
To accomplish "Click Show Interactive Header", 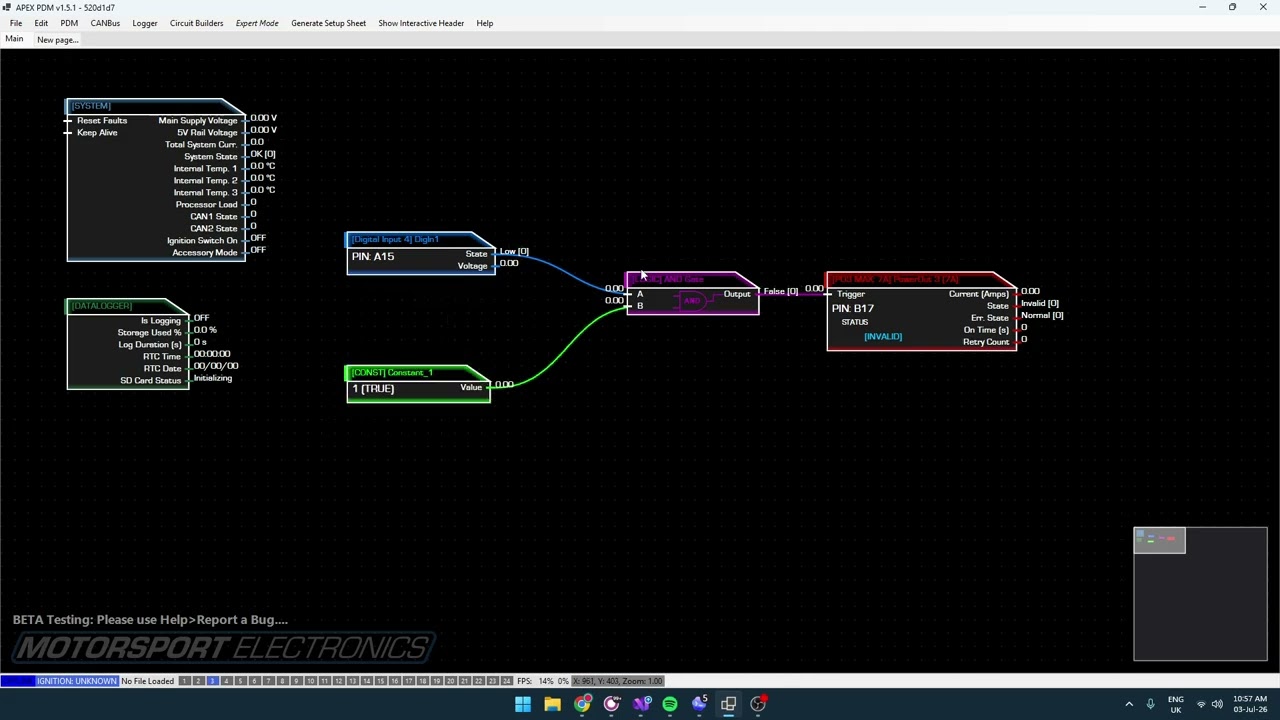I will [x=421, y=23].
